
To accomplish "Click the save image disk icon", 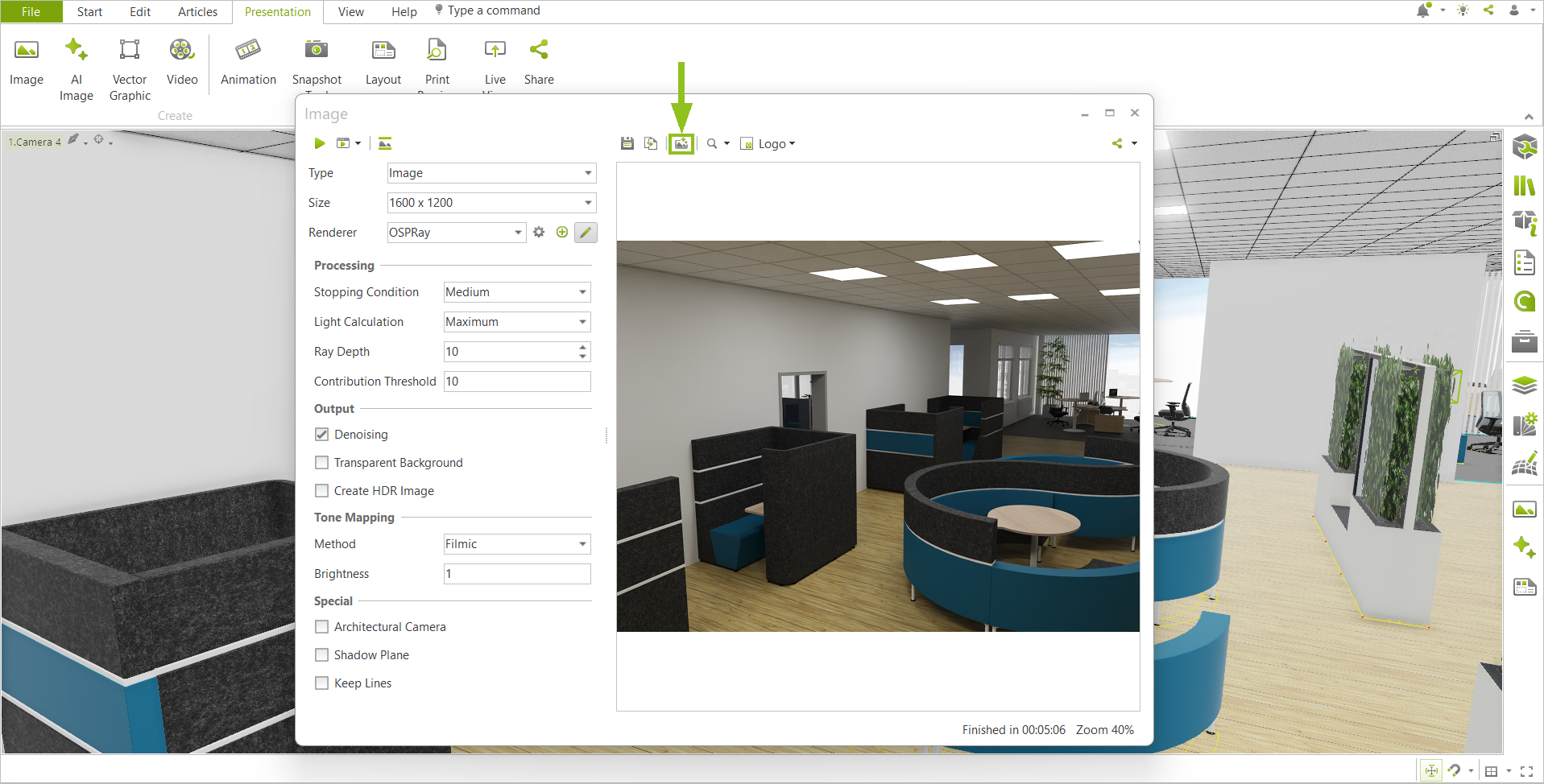I will coord(627,143).
